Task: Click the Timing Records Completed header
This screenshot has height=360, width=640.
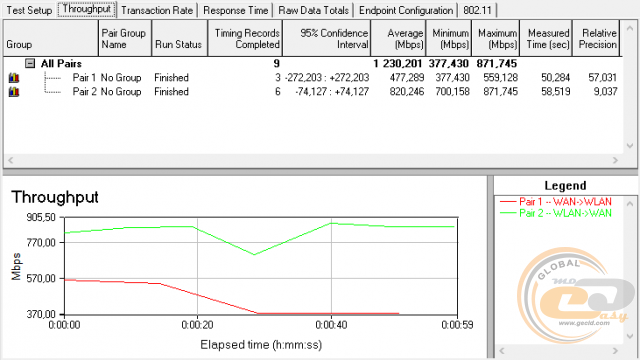Action: pos(245,38)
